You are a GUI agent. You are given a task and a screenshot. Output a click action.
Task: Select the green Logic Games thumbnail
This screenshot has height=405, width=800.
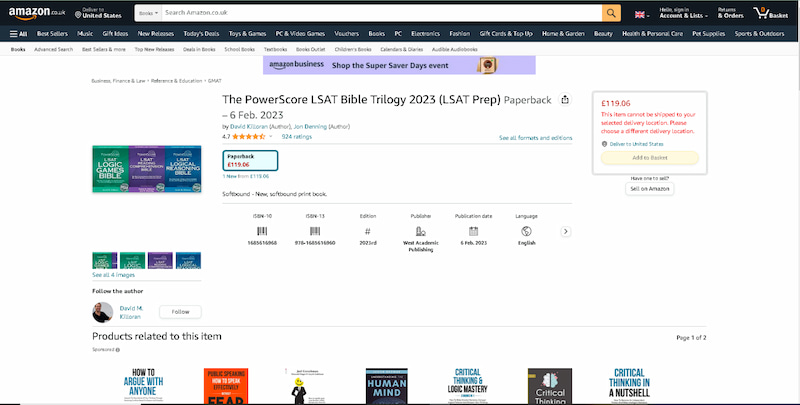(133, 261)
